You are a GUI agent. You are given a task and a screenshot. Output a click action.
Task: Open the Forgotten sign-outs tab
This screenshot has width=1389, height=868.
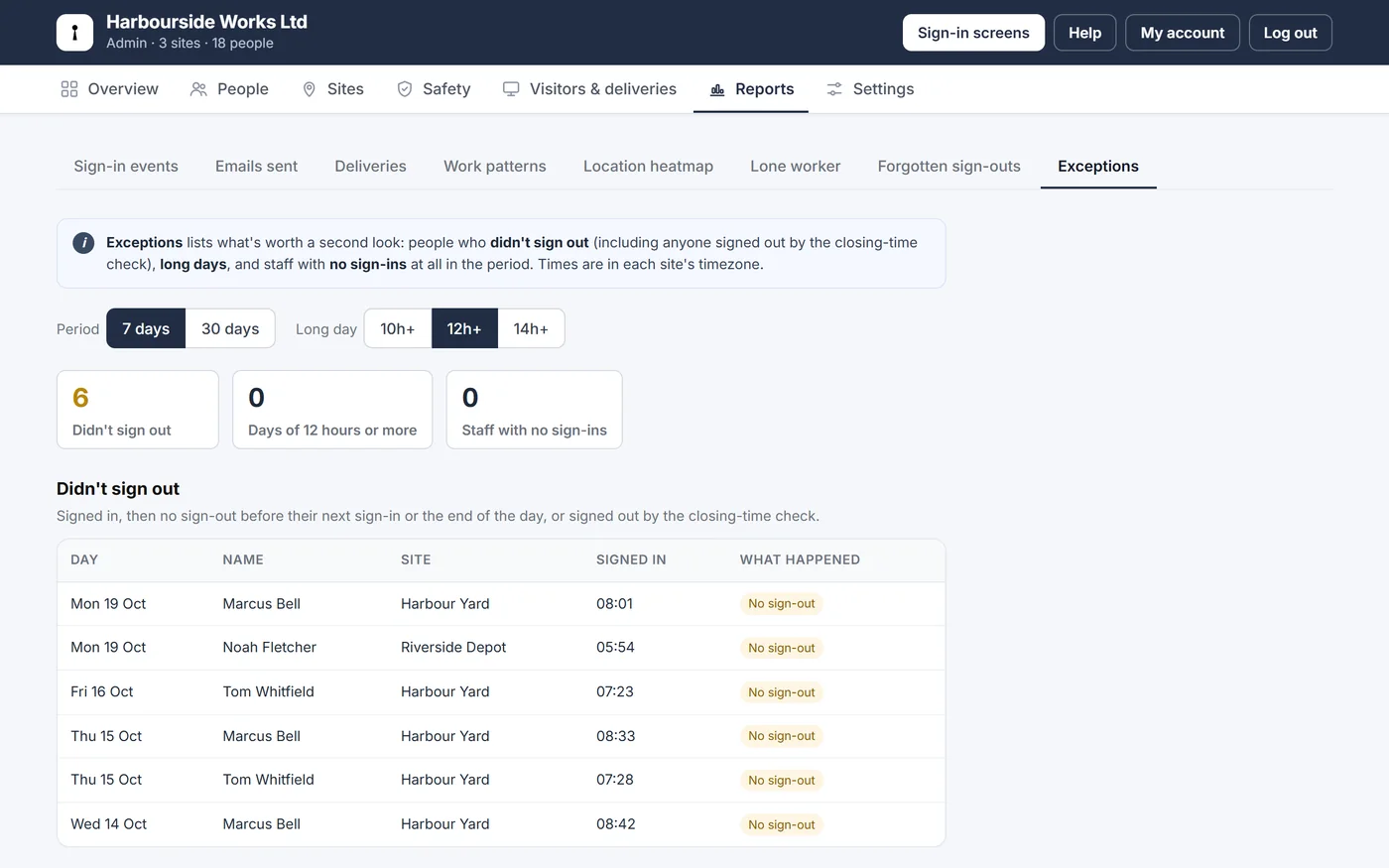tap(949, 166)
